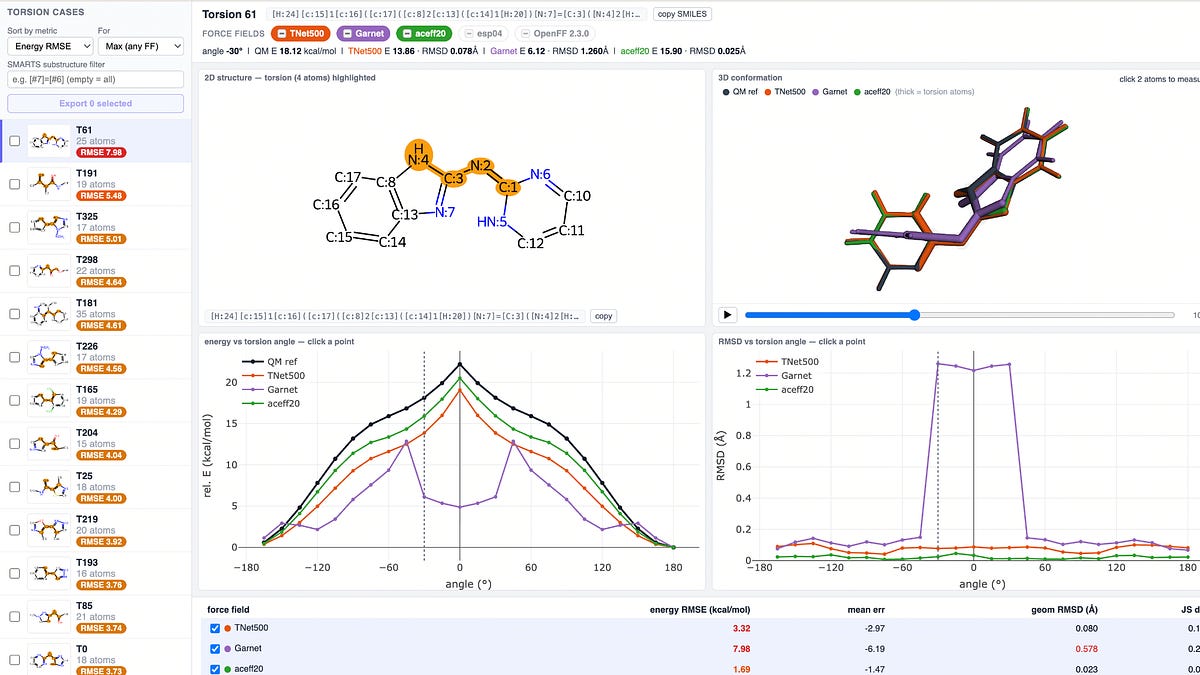Select the T298 torsion case checkbox

14,270
